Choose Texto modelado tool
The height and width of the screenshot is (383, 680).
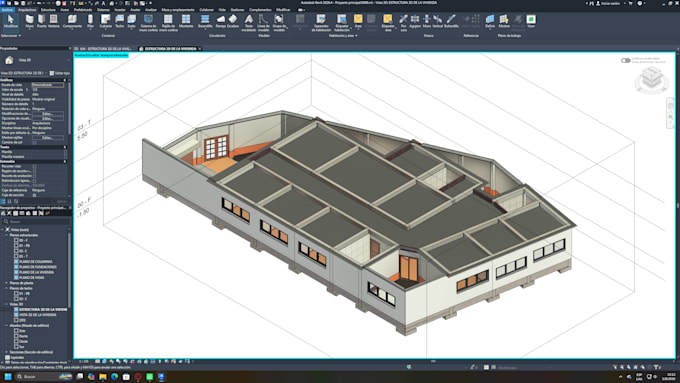248,23
